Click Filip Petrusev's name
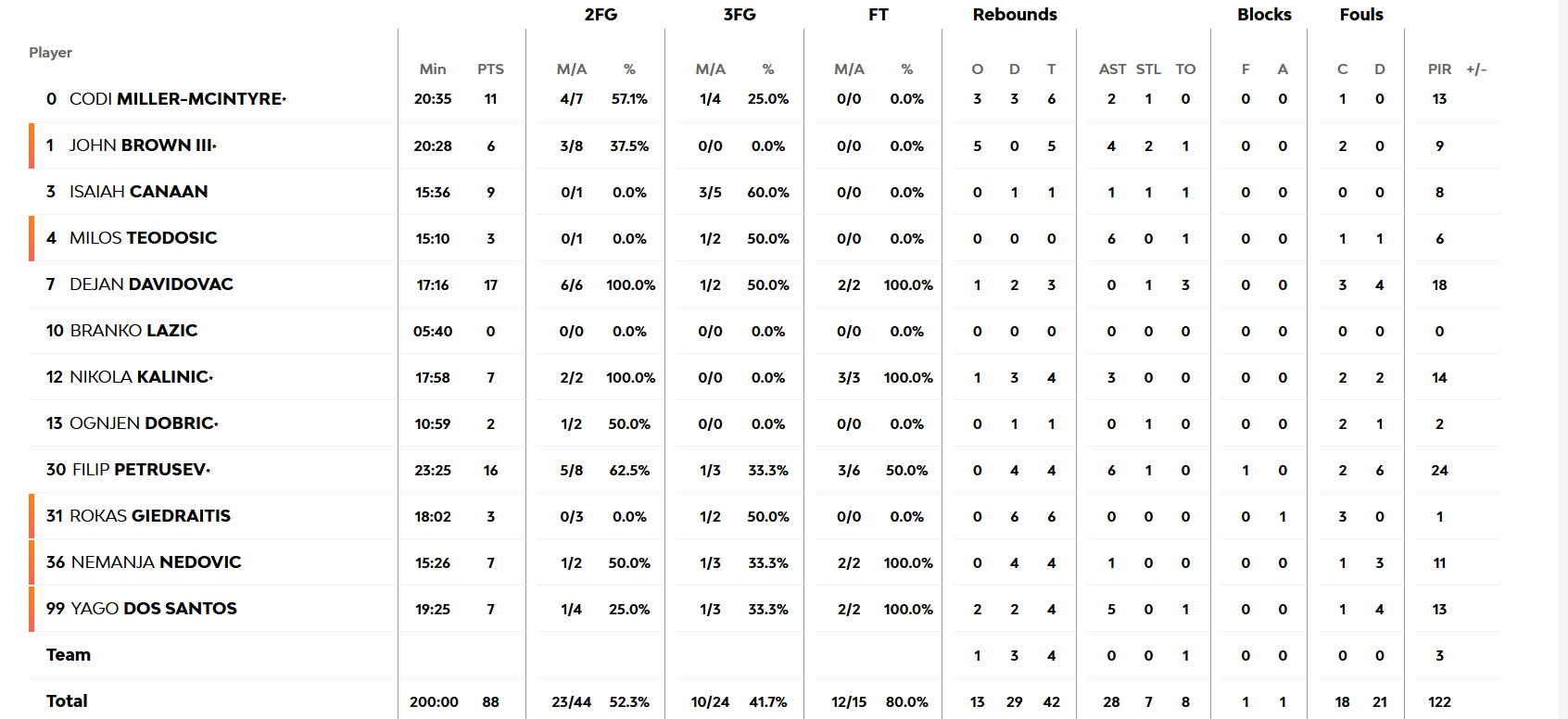The image size is (1568, 719). tap(139, 470)
